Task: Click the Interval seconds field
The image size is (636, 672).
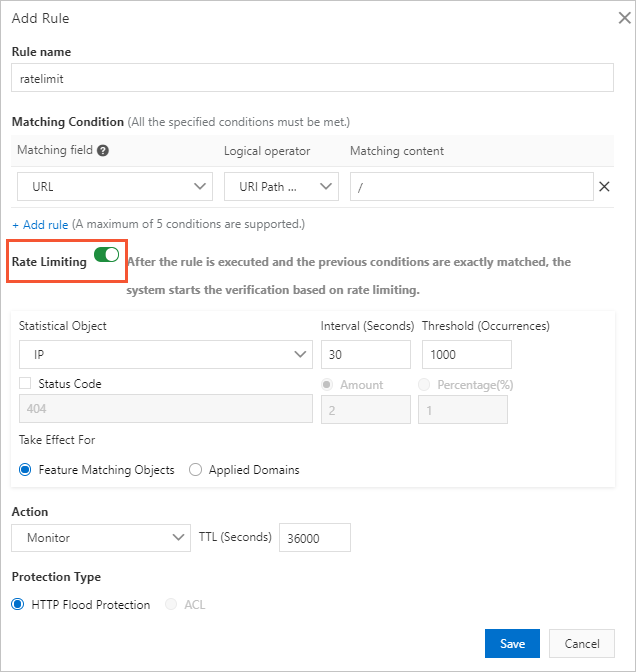Action: 365,355
